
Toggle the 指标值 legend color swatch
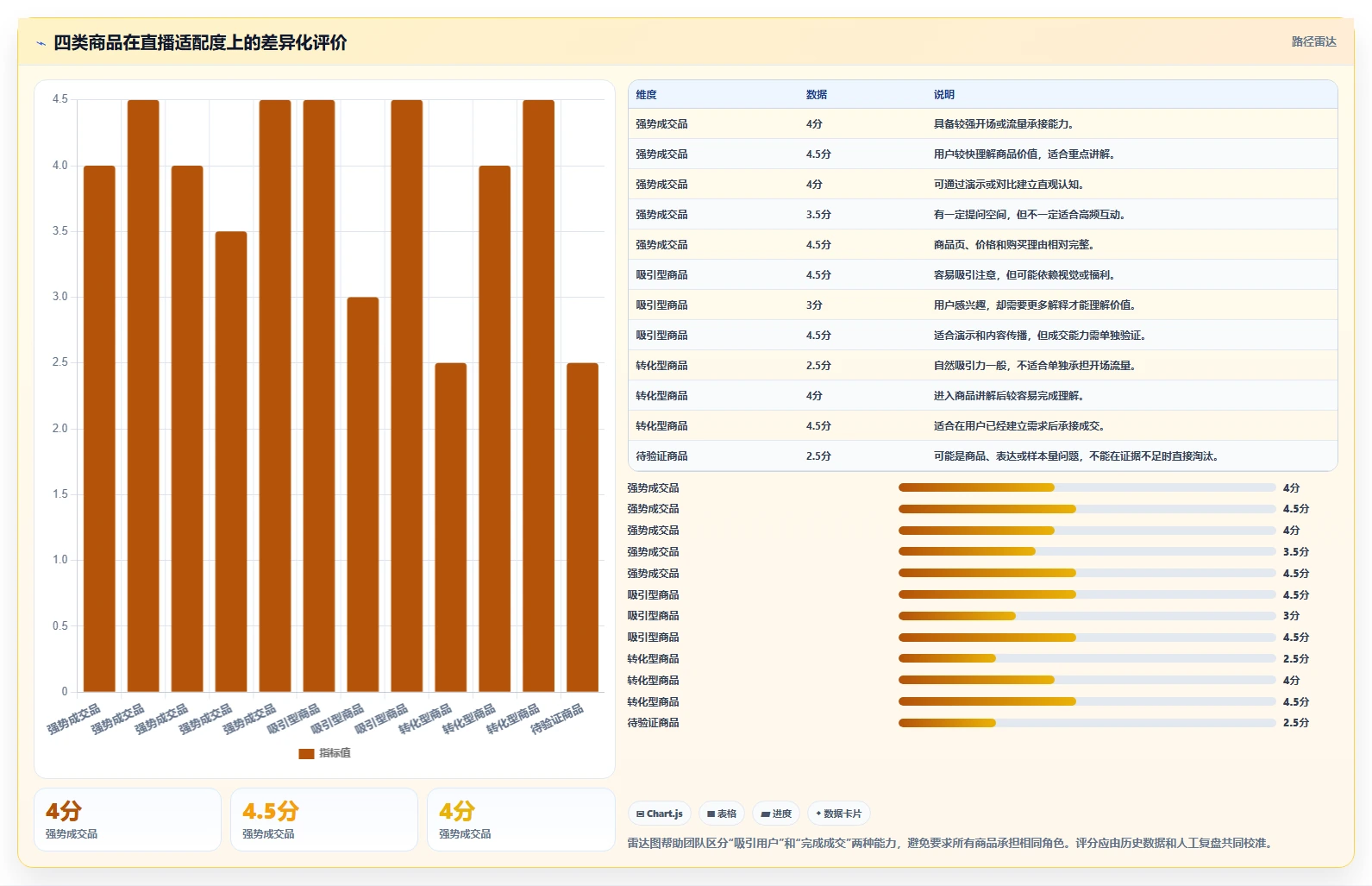tap(306, 753)
